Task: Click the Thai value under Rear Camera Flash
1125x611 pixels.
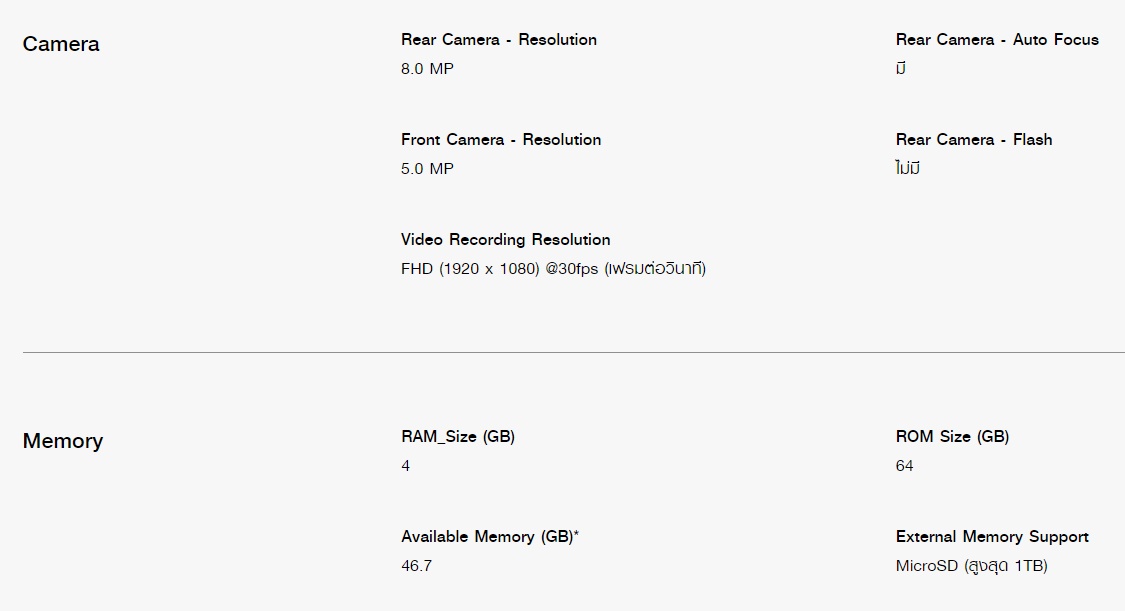Action: pyautogui.click(x=908, y=169)
